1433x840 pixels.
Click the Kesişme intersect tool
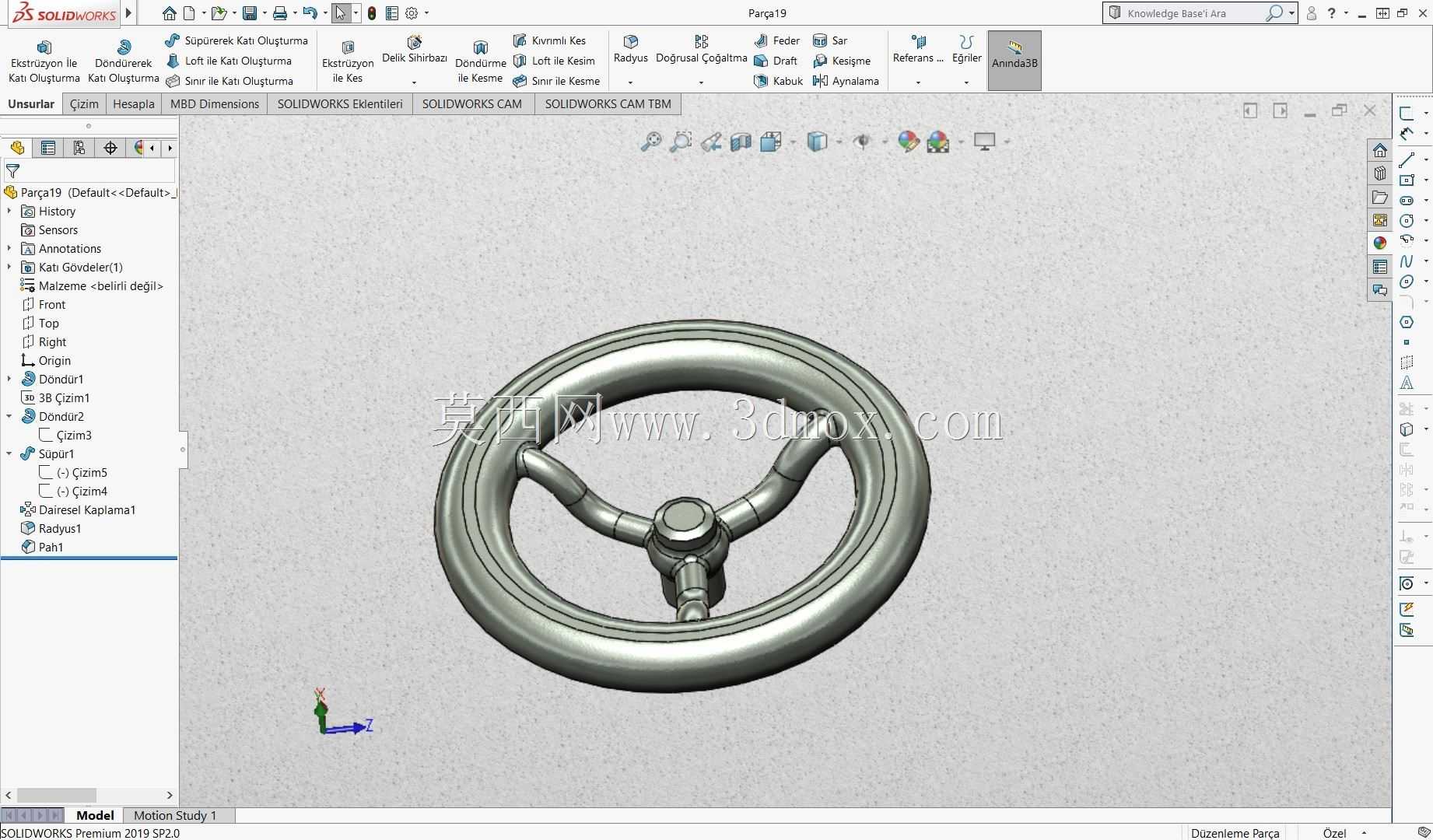pos(842,61)
